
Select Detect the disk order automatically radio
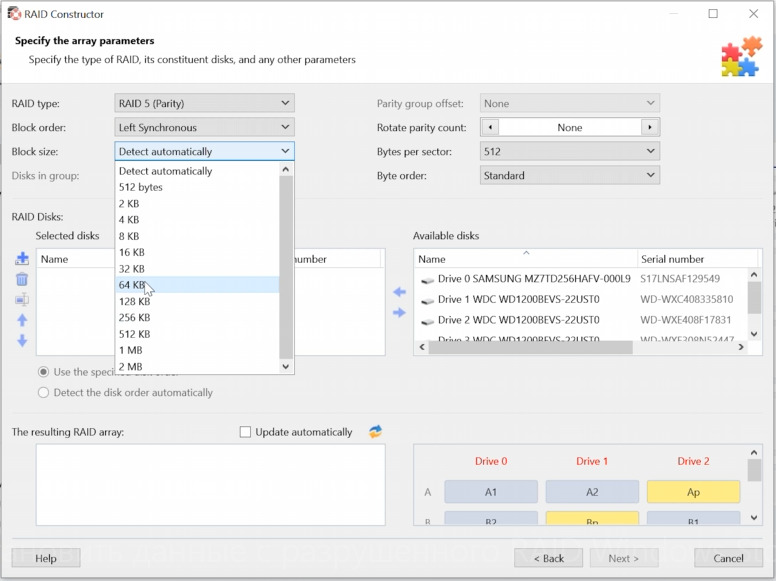pyautogui.click(x=44, y=392)
